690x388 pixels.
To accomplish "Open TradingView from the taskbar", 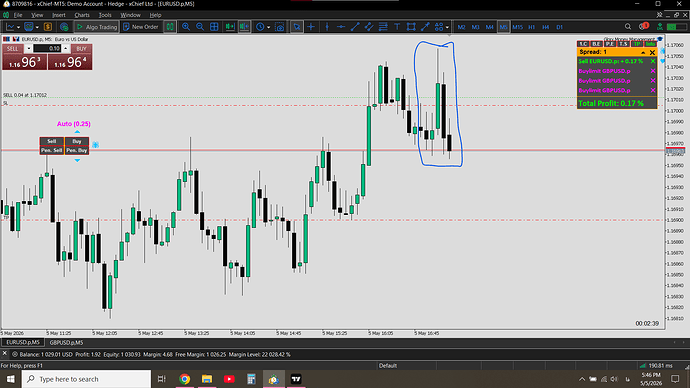I will pos(296,379).
